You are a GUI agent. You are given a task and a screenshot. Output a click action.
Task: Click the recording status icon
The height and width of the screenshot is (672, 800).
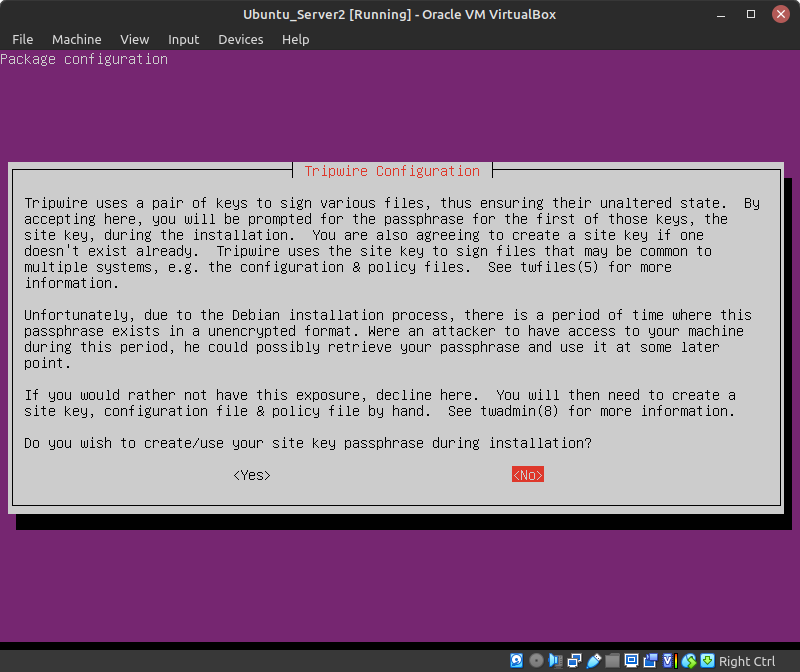coord(650,661)
